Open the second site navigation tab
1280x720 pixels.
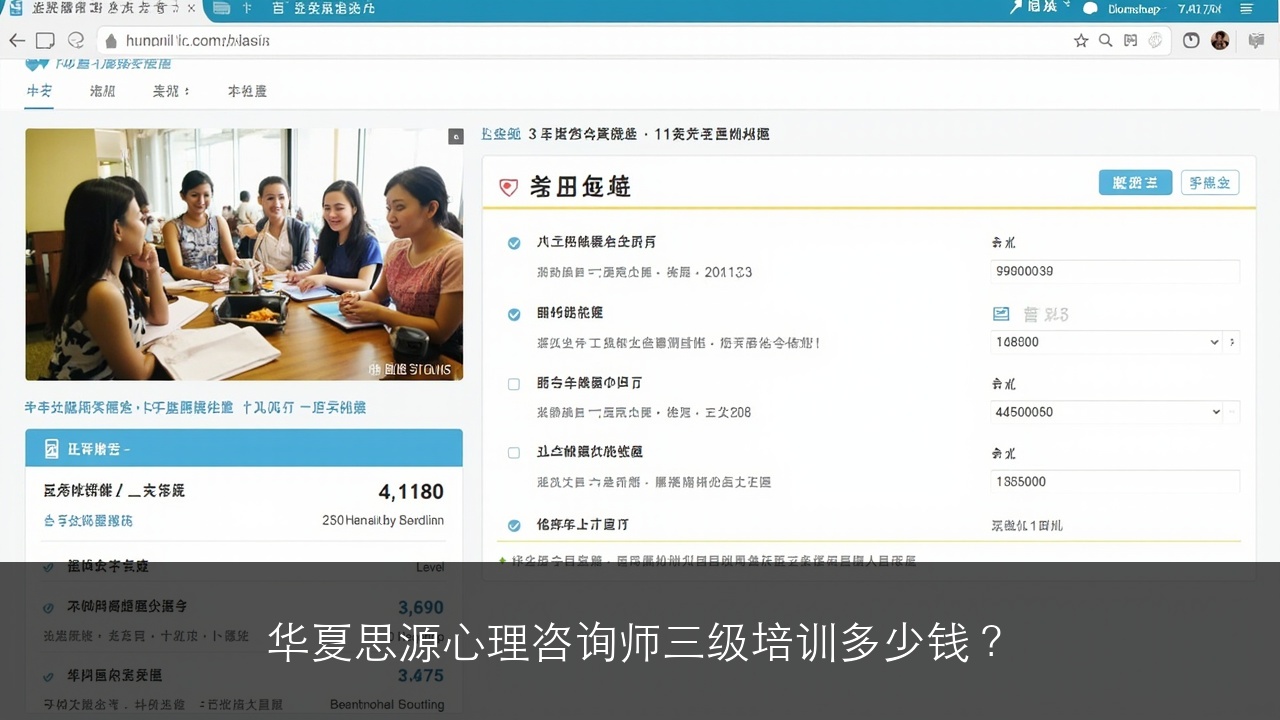click(x=102, y=91)
